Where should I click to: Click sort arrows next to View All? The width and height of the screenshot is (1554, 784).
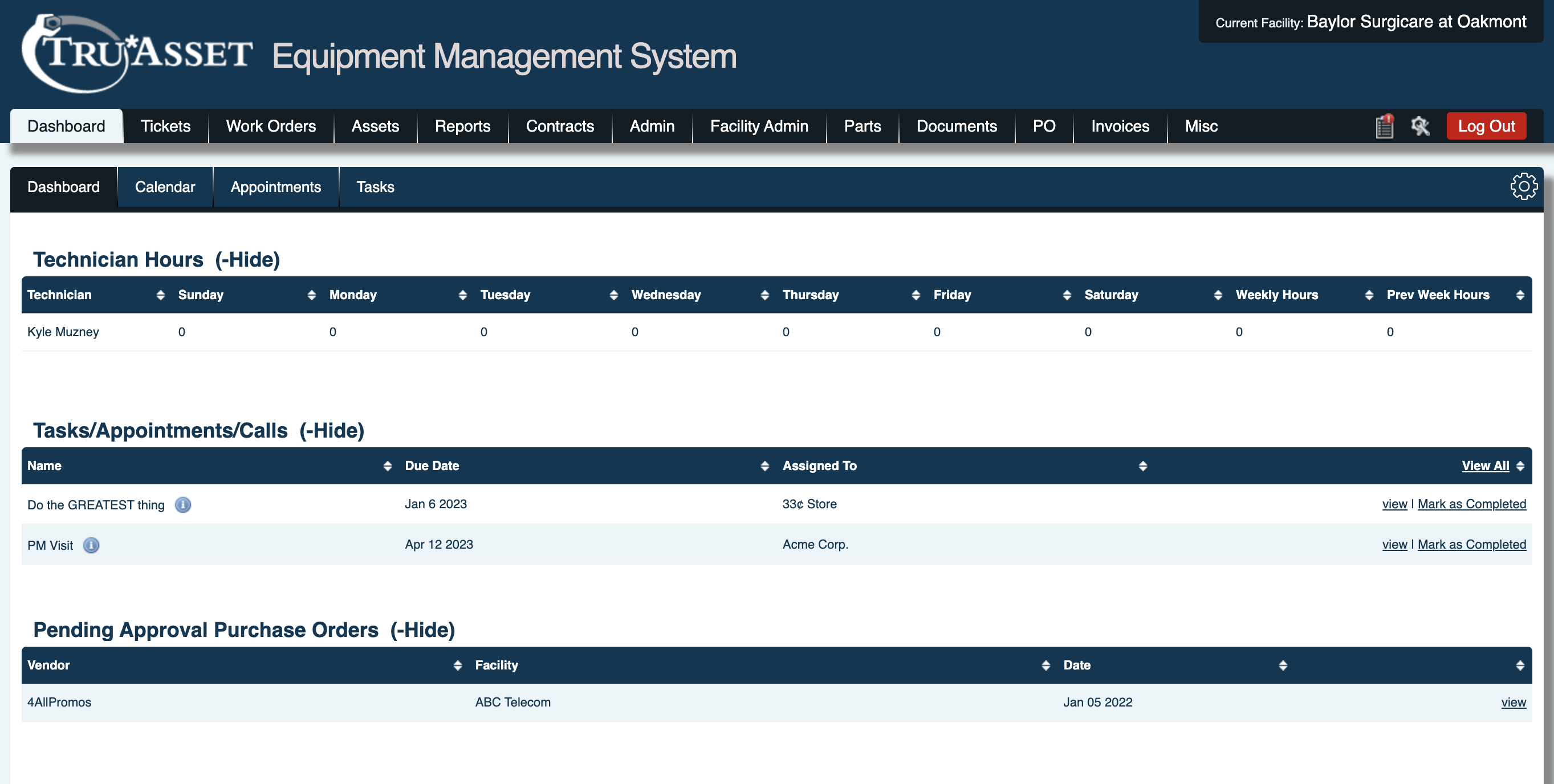[1520, 466]
